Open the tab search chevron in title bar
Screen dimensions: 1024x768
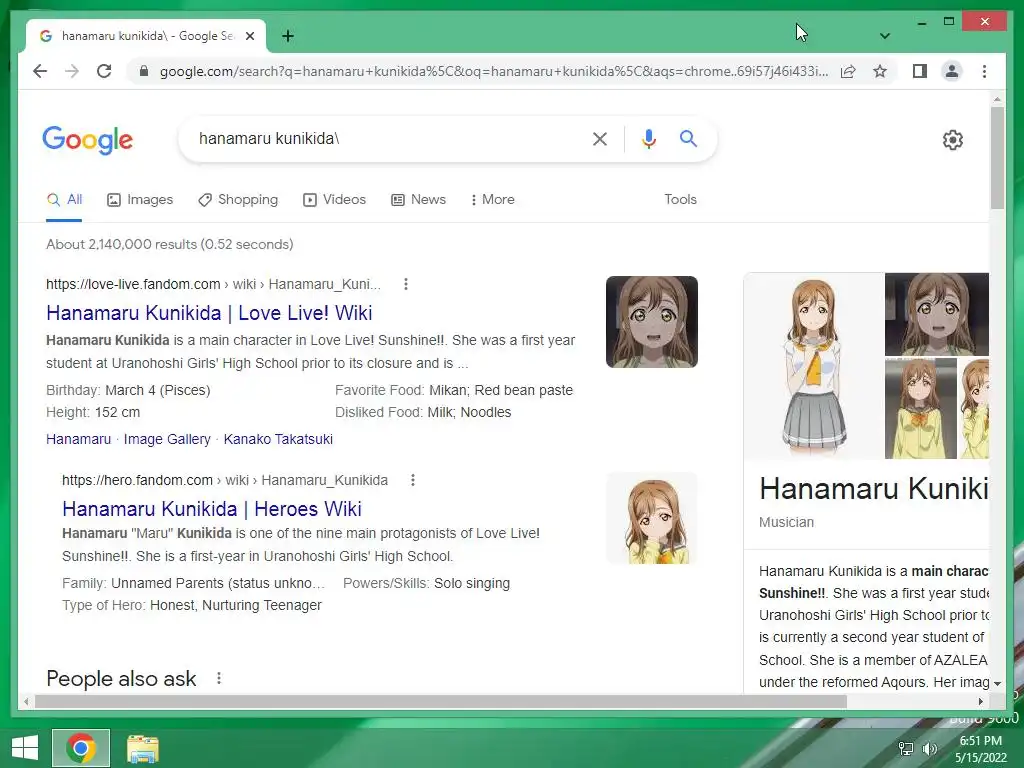(x=884, y=36)
